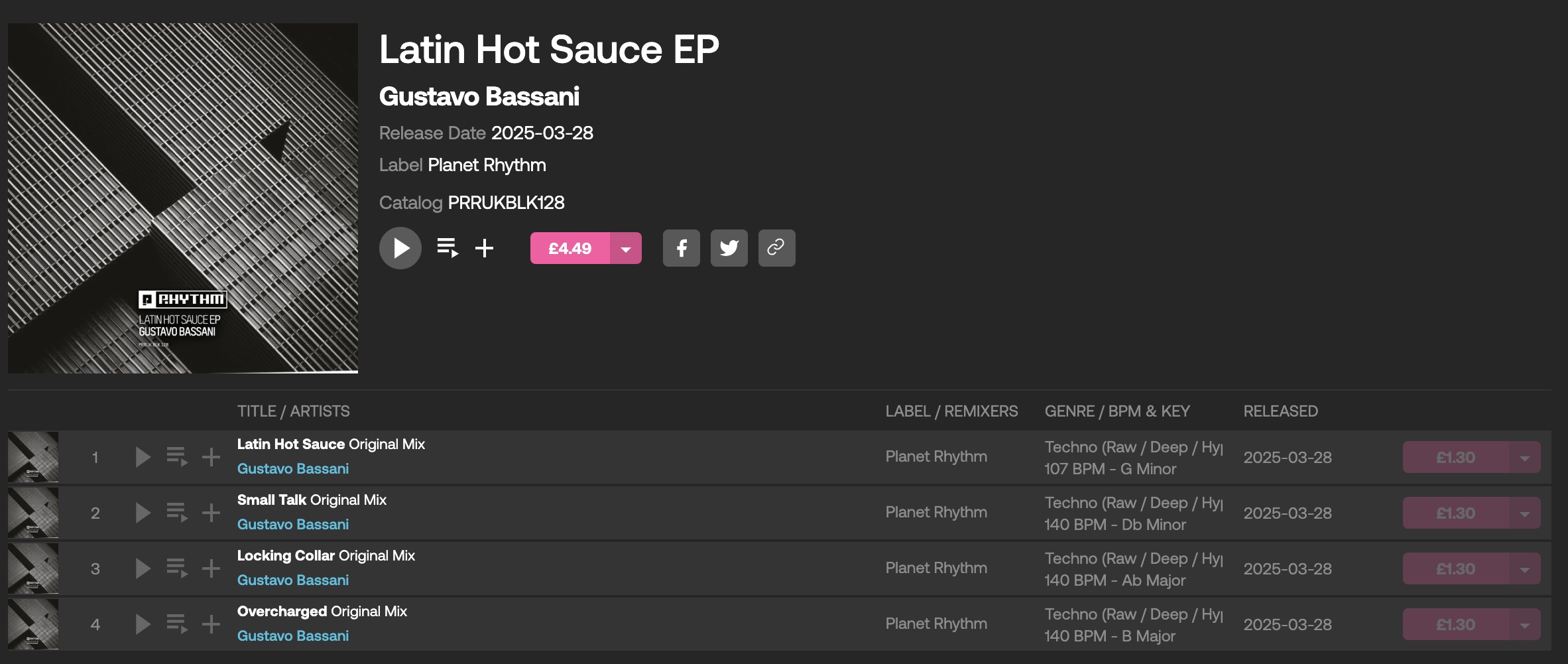
Task: Share the release on Facebook
Action: 682,248
